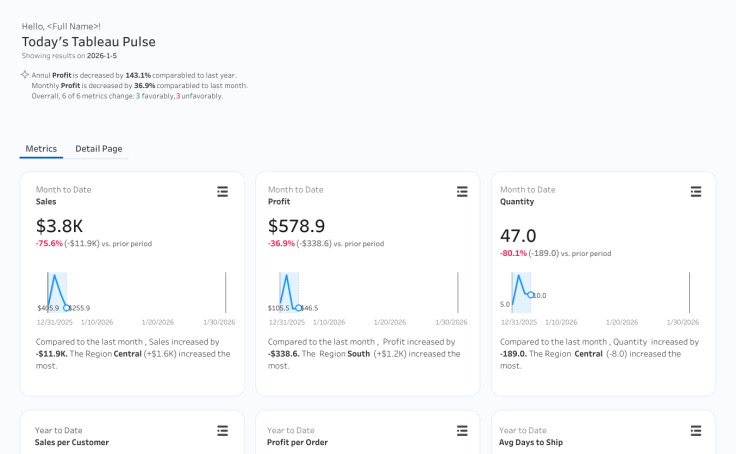Open Profit per Order card menu icon
Image resolution: width=736 pixels, height=454 pixels.
(x=462, y=430)
